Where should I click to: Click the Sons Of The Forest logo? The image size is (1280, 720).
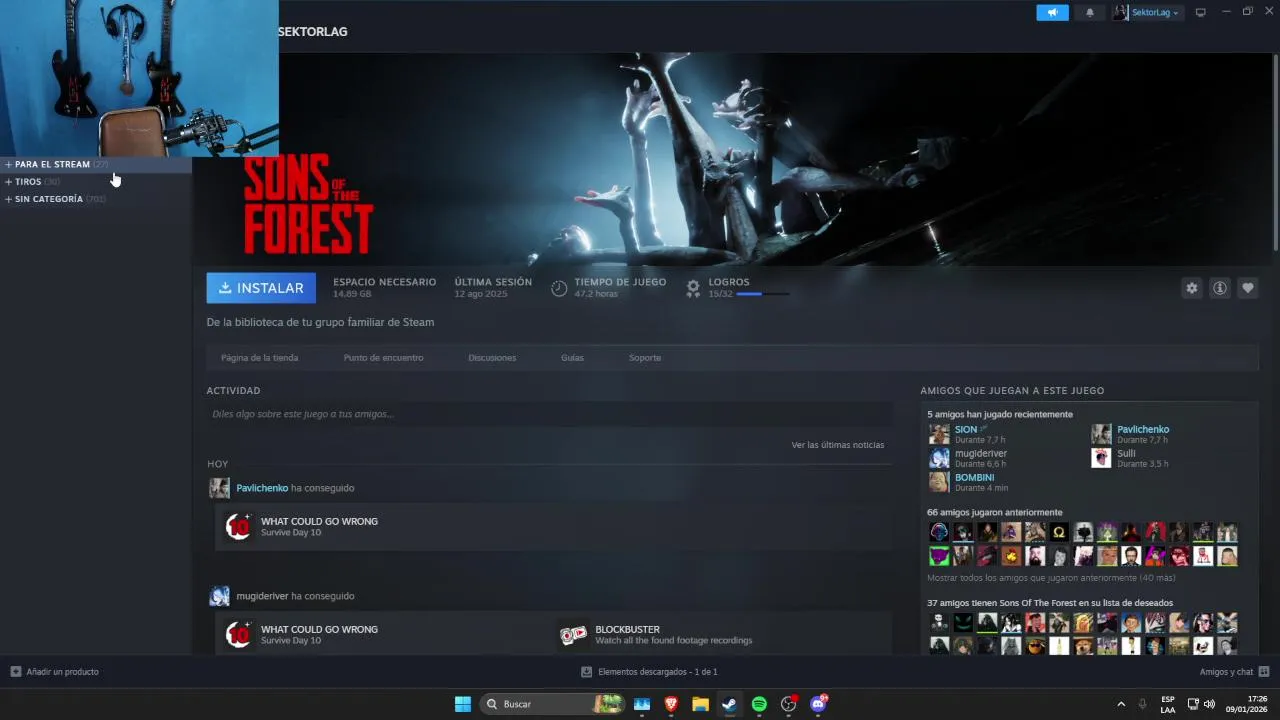click(x=308, y=205)
